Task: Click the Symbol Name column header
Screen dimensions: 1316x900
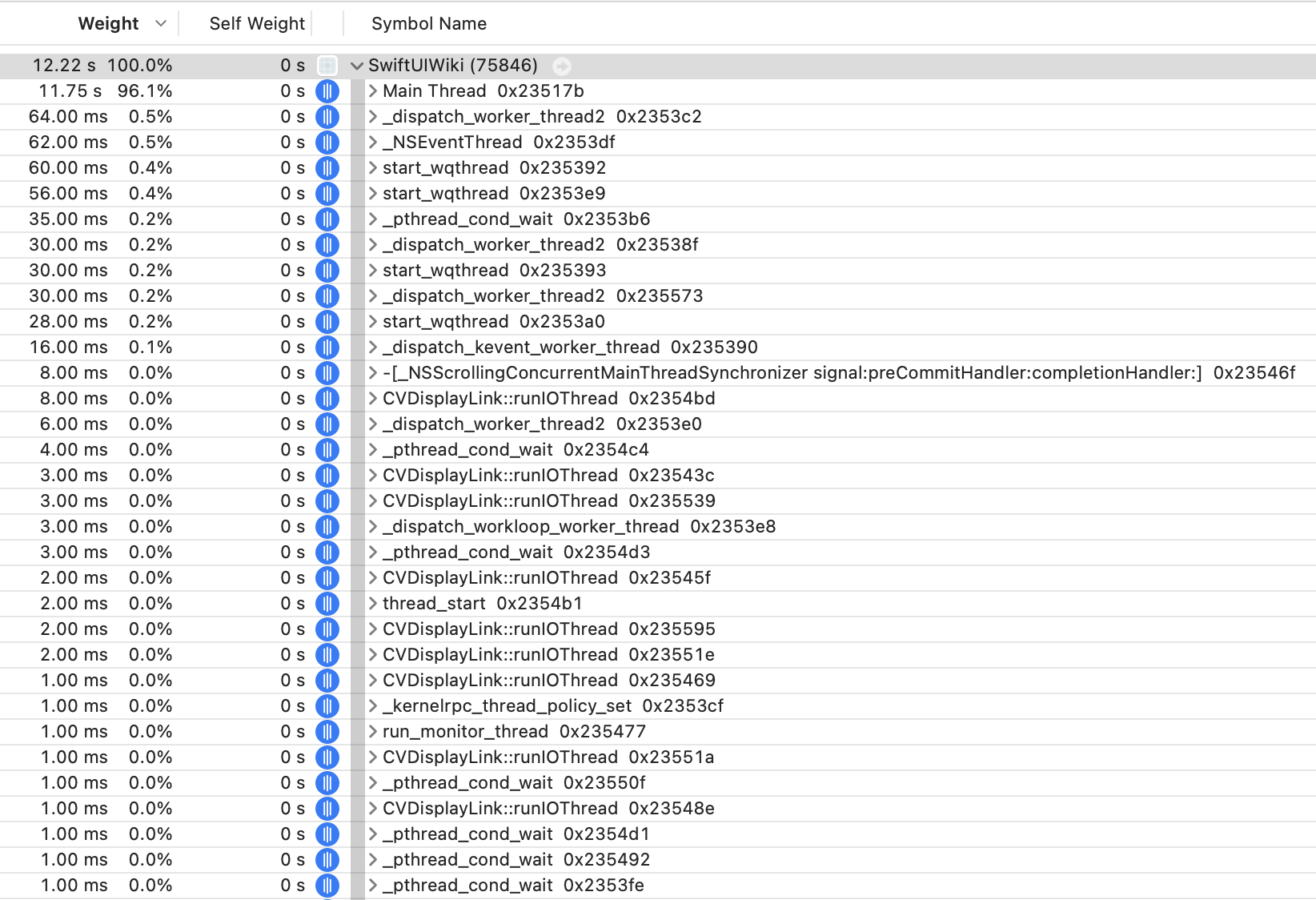Action: coord(428,23)
